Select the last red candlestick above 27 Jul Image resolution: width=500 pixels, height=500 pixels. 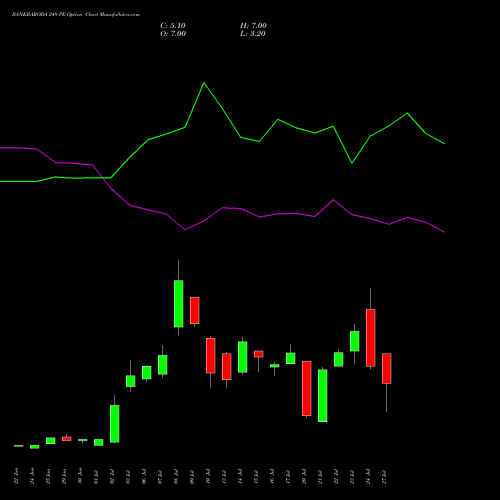tap(387, 368)
